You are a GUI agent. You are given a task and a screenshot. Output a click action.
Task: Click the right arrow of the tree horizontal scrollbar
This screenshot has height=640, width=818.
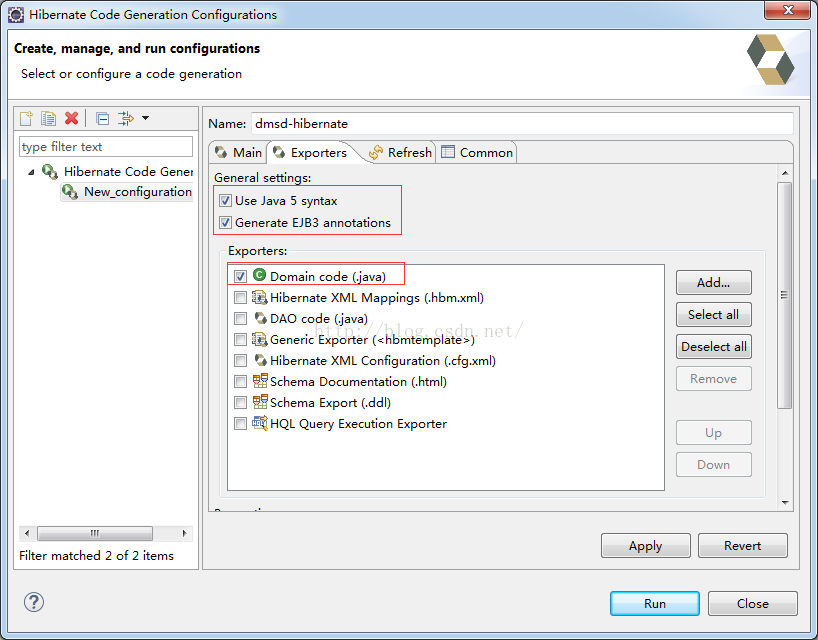(x=184, y=533)
